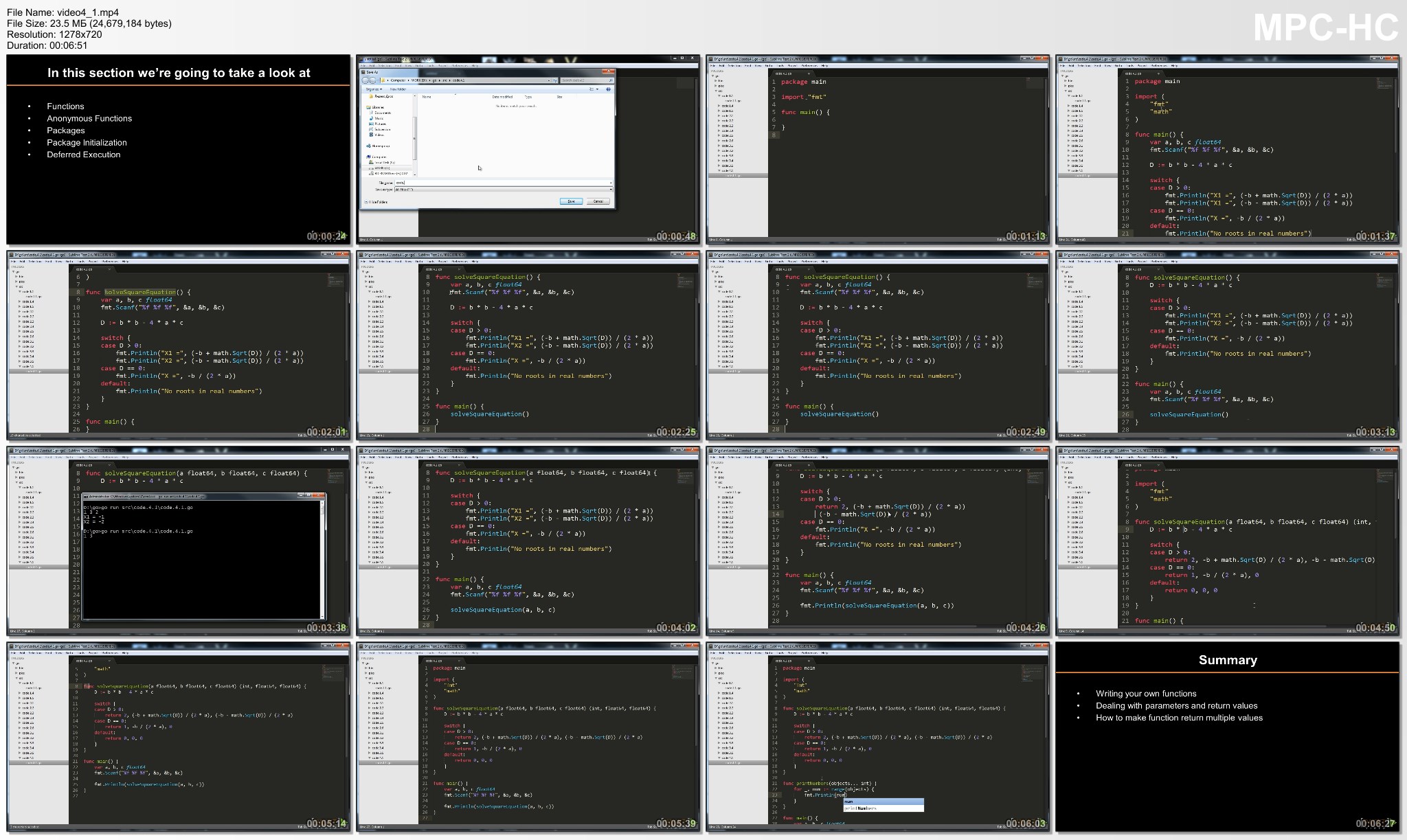Open the thumbnail frame at 00:06:03

877,737
